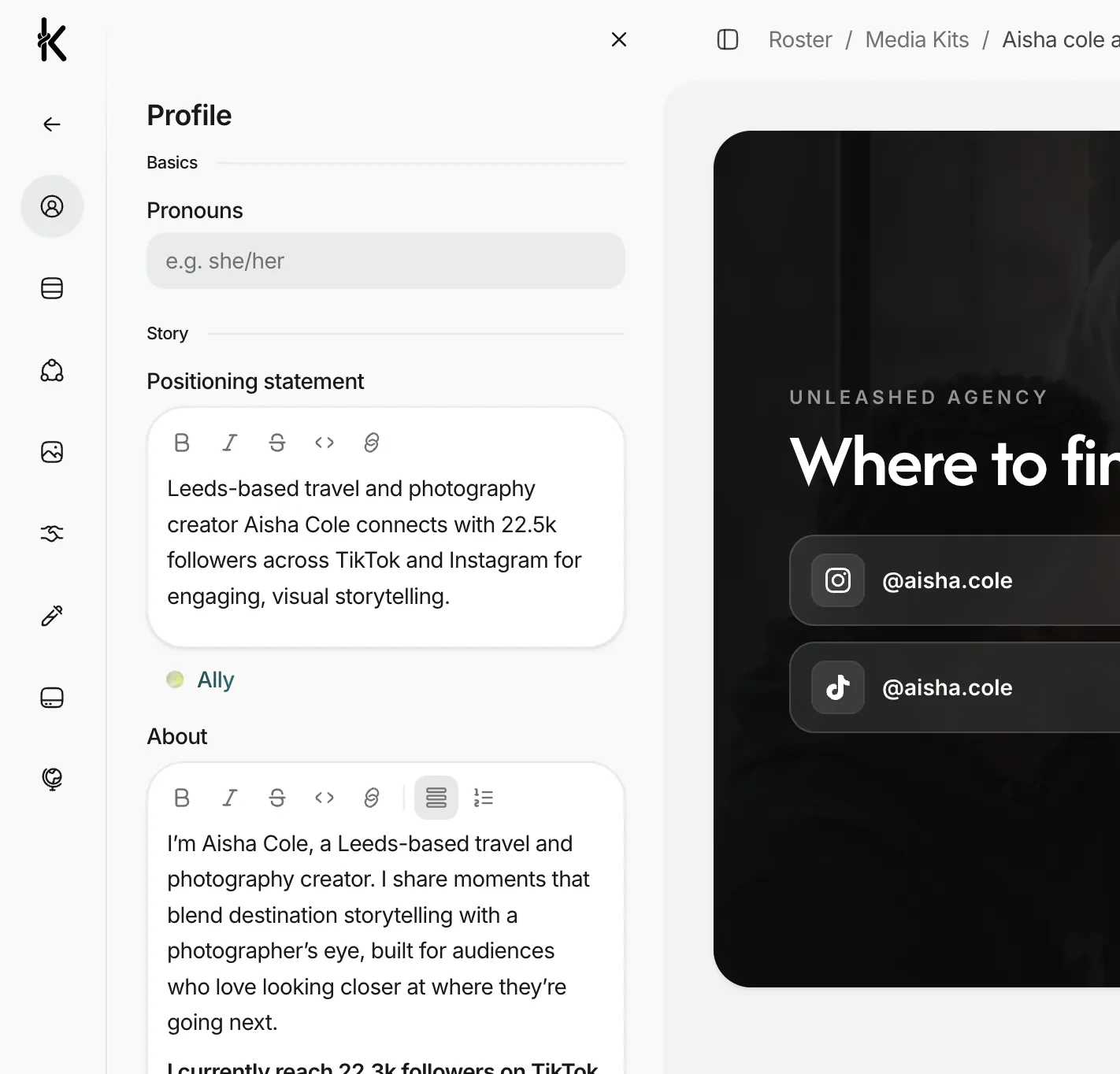Insert link in About editor toolbar
The image size is (1120, 1074).
pyautogui.click(x=372, y=798)
